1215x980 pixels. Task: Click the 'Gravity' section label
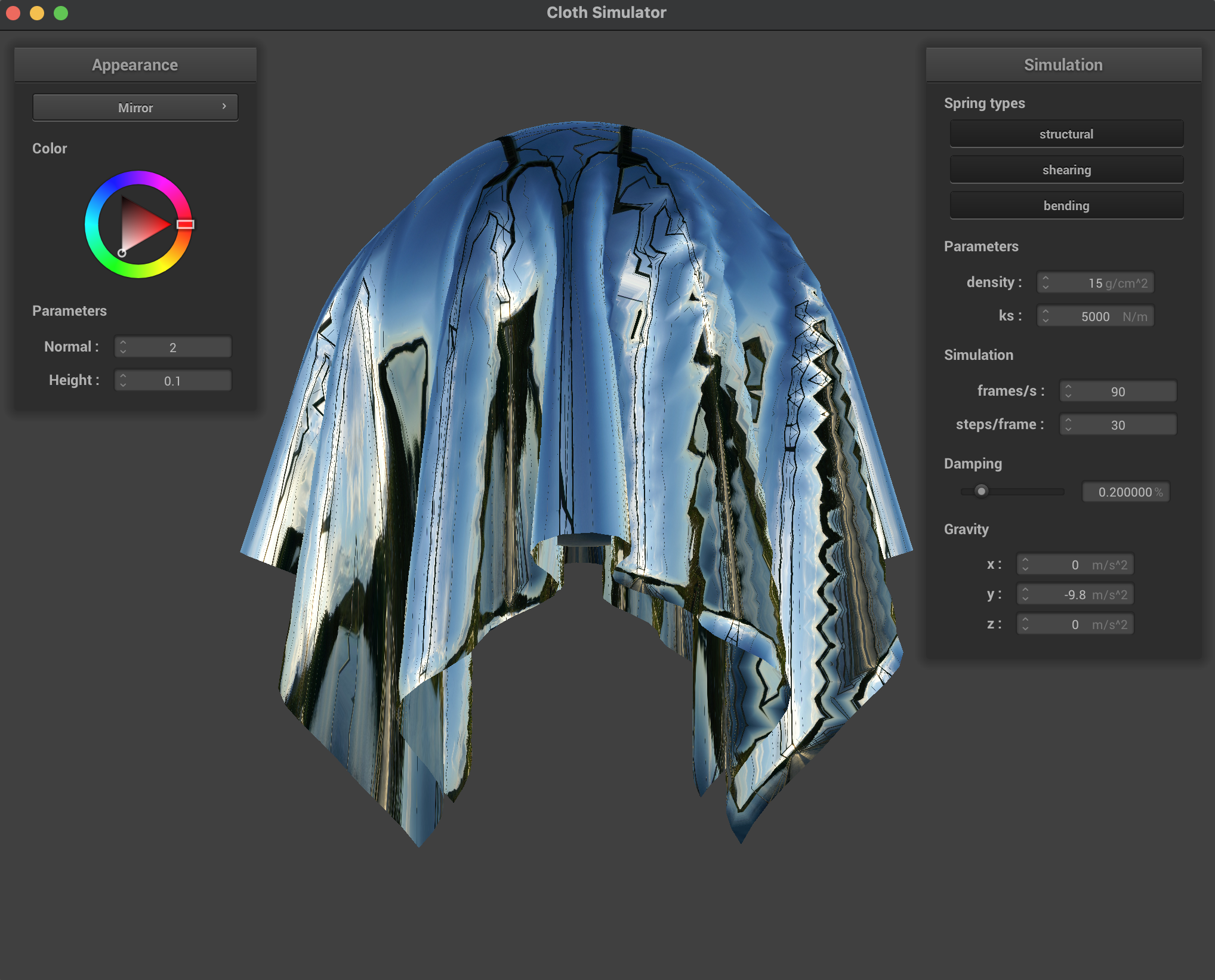click(966, 529)
